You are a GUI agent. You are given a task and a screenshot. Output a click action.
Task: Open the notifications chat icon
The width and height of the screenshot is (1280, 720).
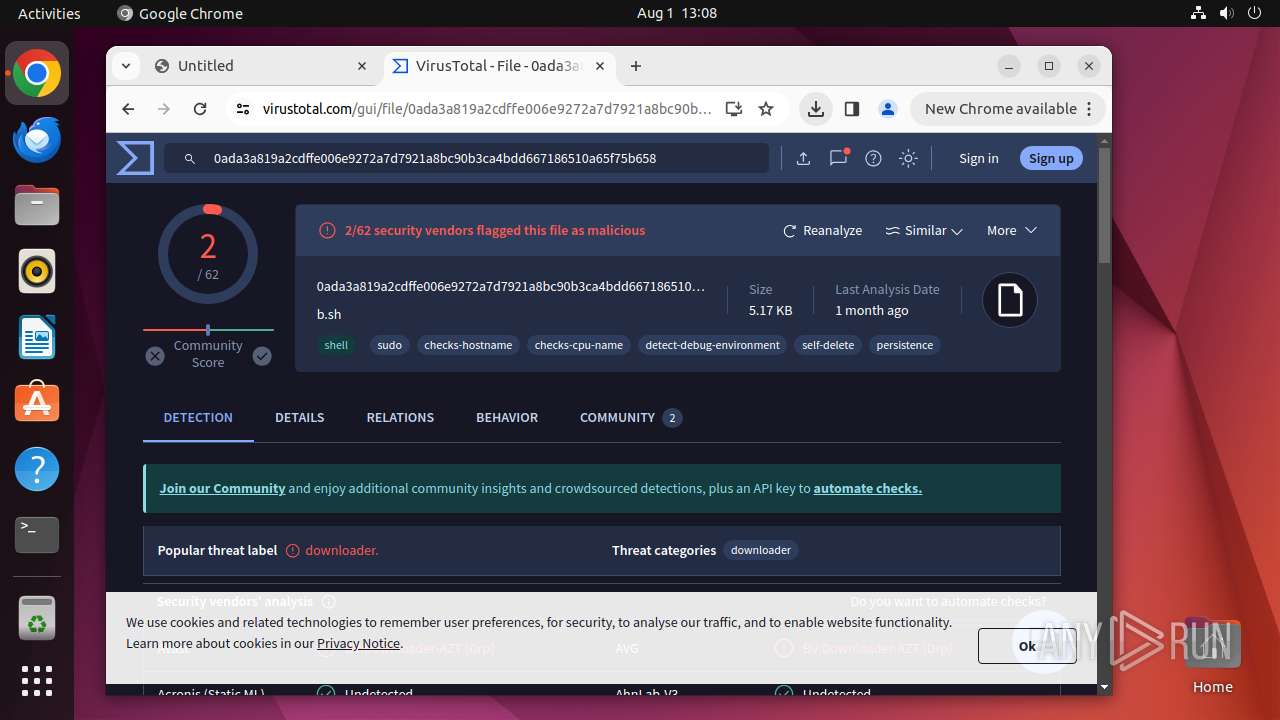click(x=838, y=158)
